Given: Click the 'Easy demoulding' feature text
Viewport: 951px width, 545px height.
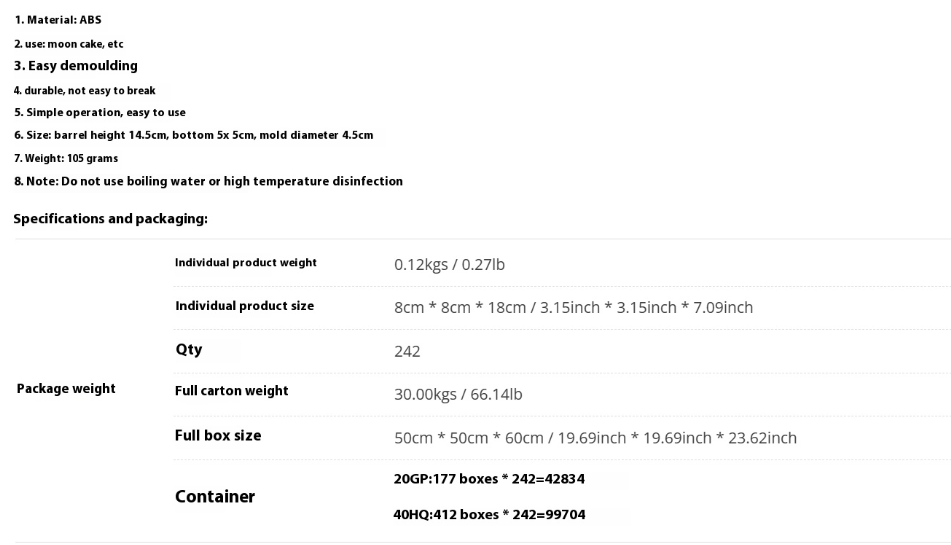Looking at the screenshot, I should click(76, 65).
